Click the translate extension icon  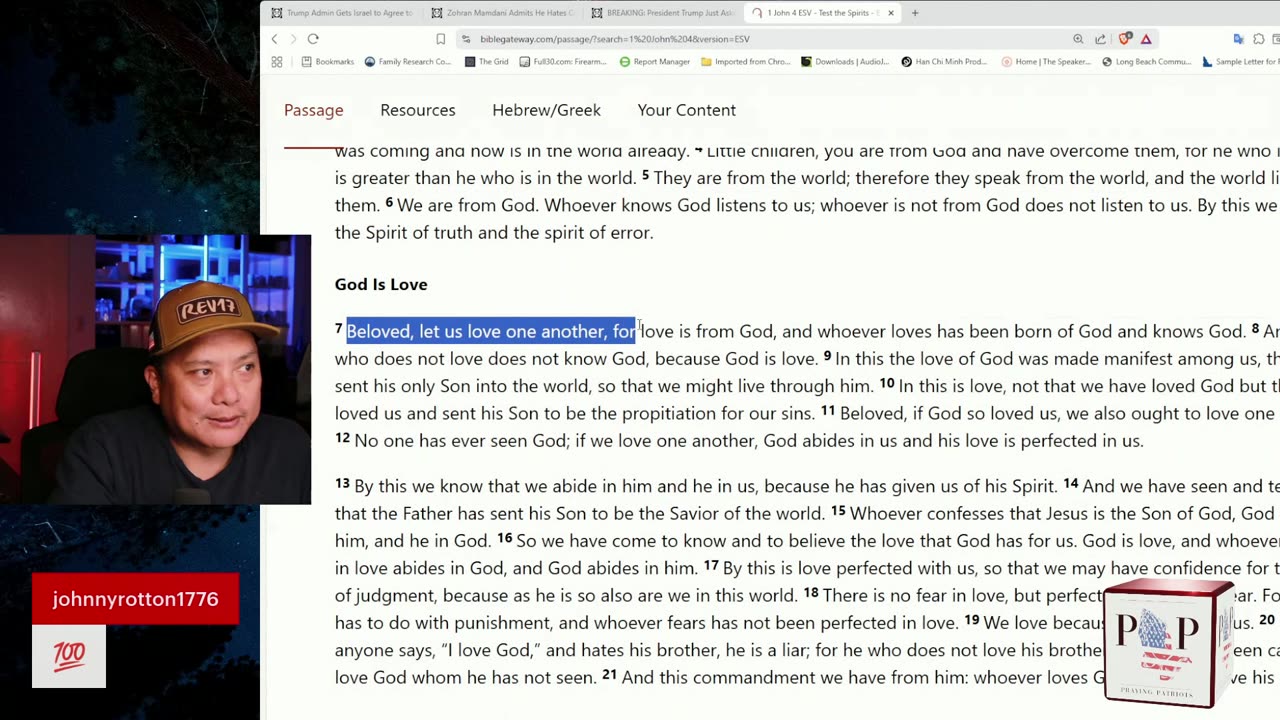[1238, 39]
